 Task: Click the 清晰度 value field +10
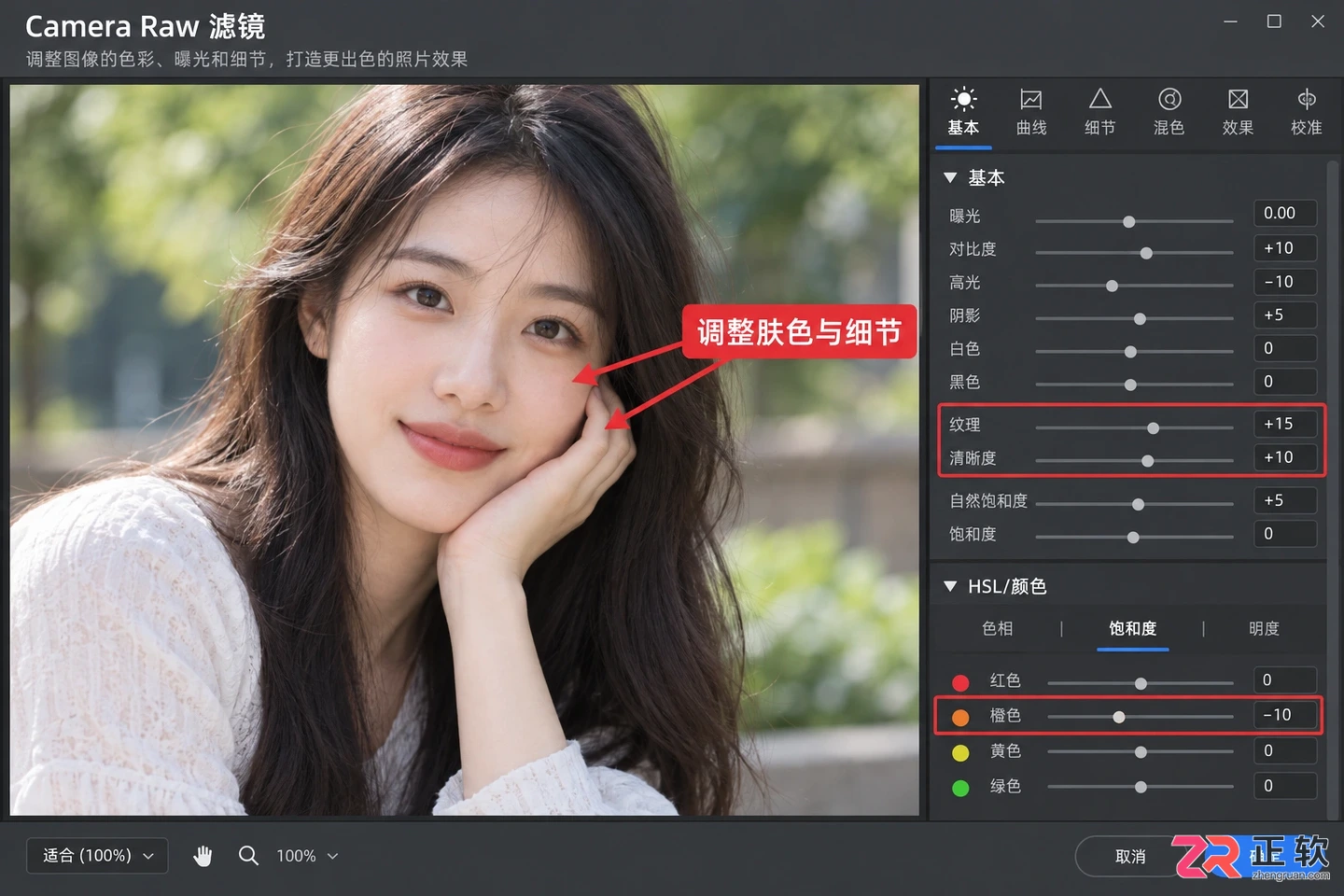[1285, 457]
